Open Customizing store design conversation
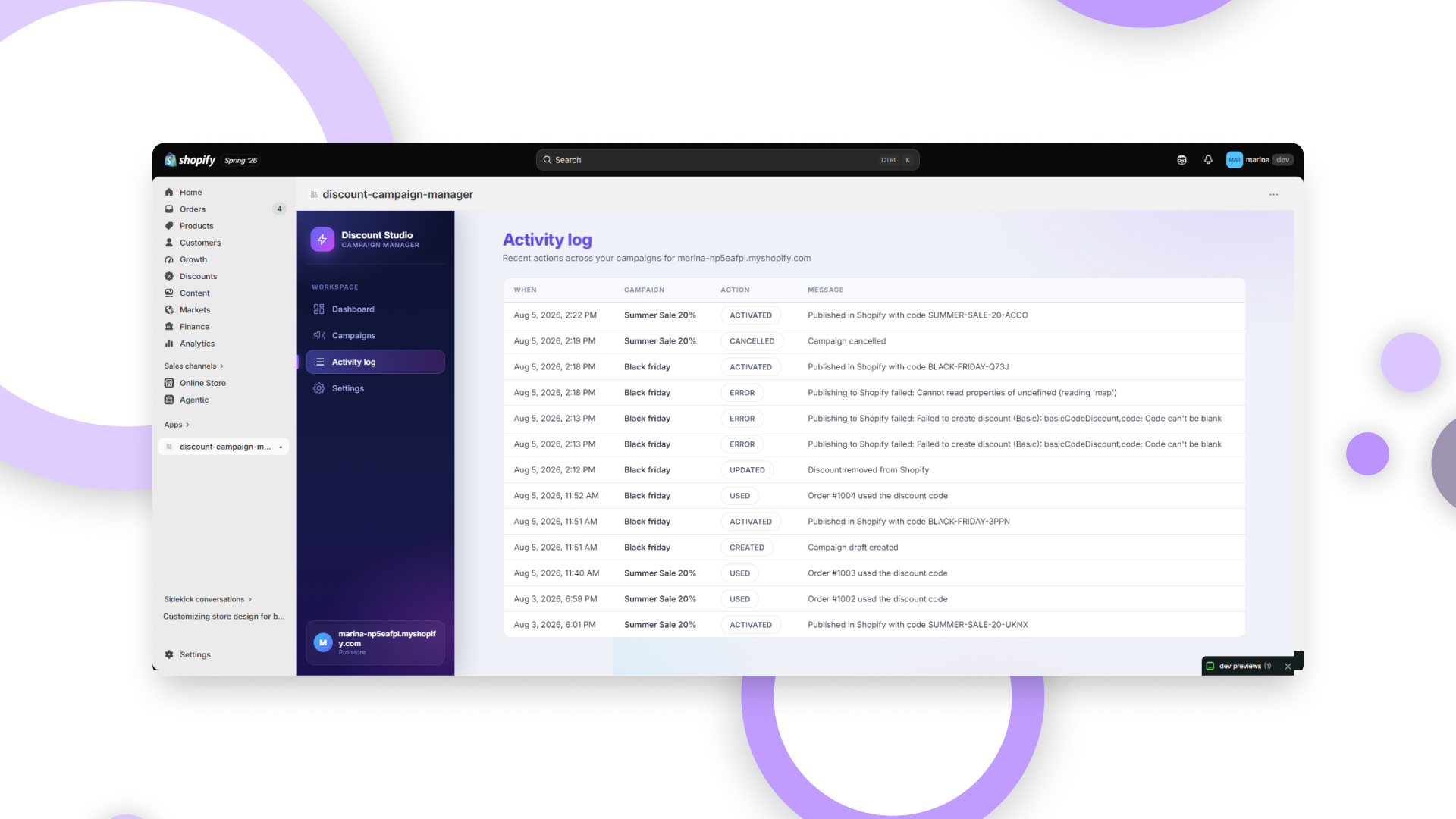Screen dimensions: 1456x819 pos(224,617)
